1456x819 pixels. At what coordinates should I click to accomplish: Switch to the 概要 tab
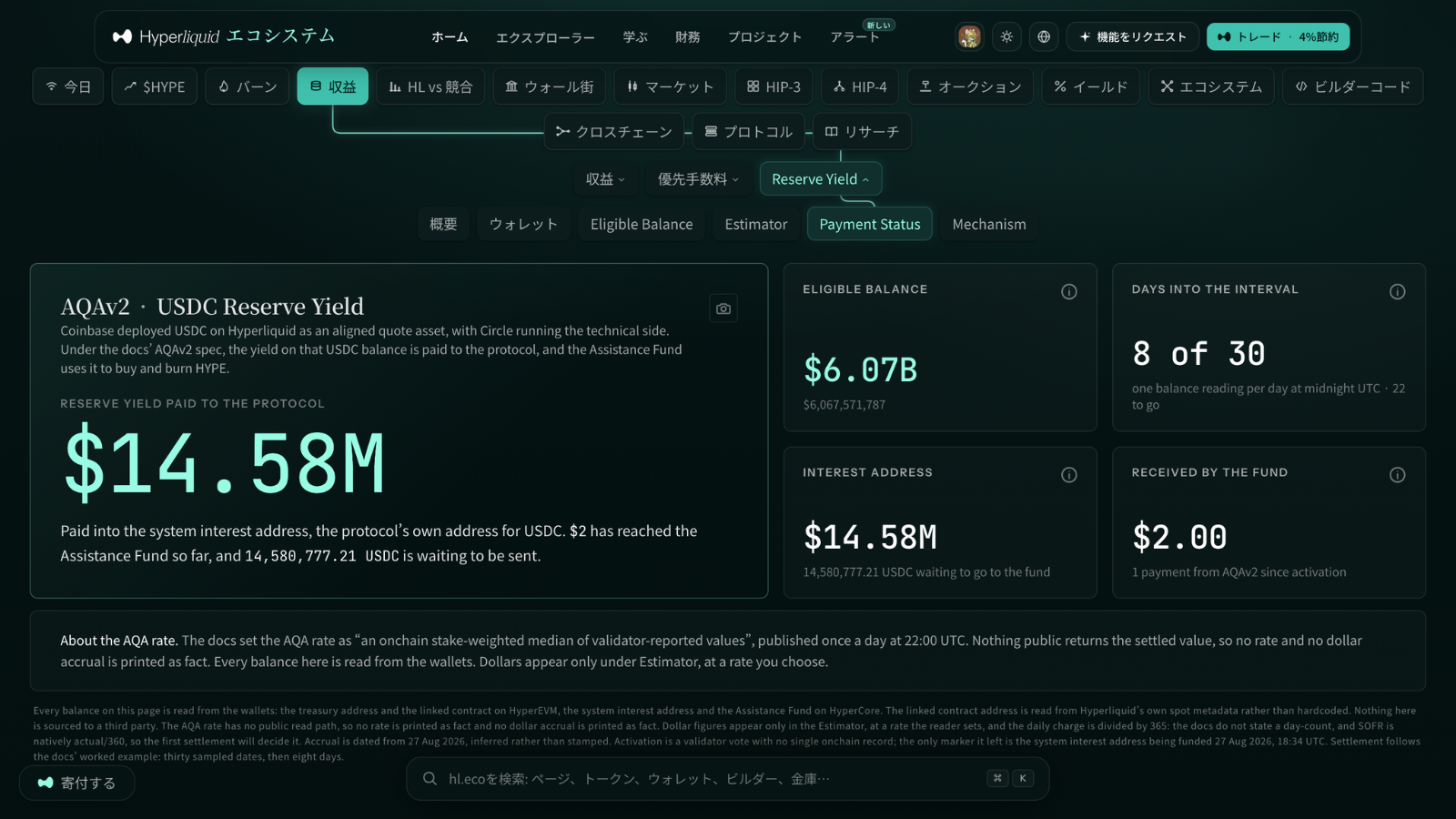coord(443,224)
